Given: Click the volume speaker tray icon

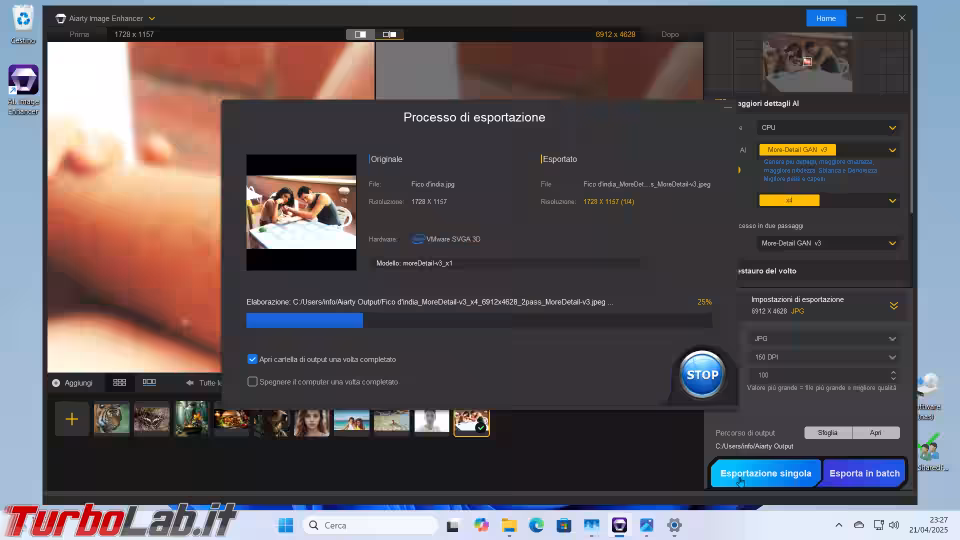Looking at the screenshot, I should pos(894,525).
